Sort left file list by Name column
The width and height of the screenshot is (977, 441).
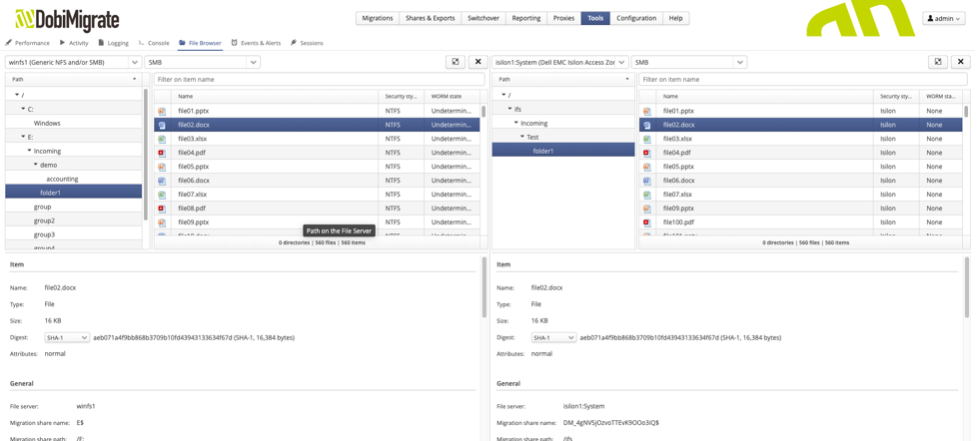(185, 96)
